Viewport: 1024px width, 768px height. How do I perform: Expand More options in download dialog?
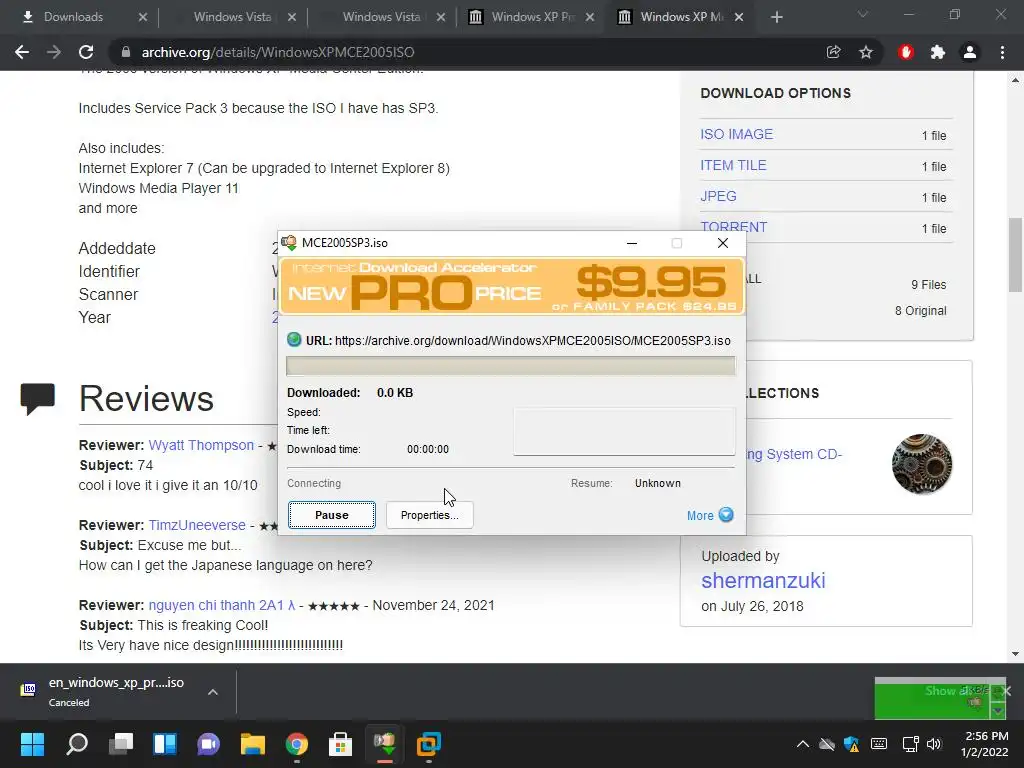(x=710, y=515)
